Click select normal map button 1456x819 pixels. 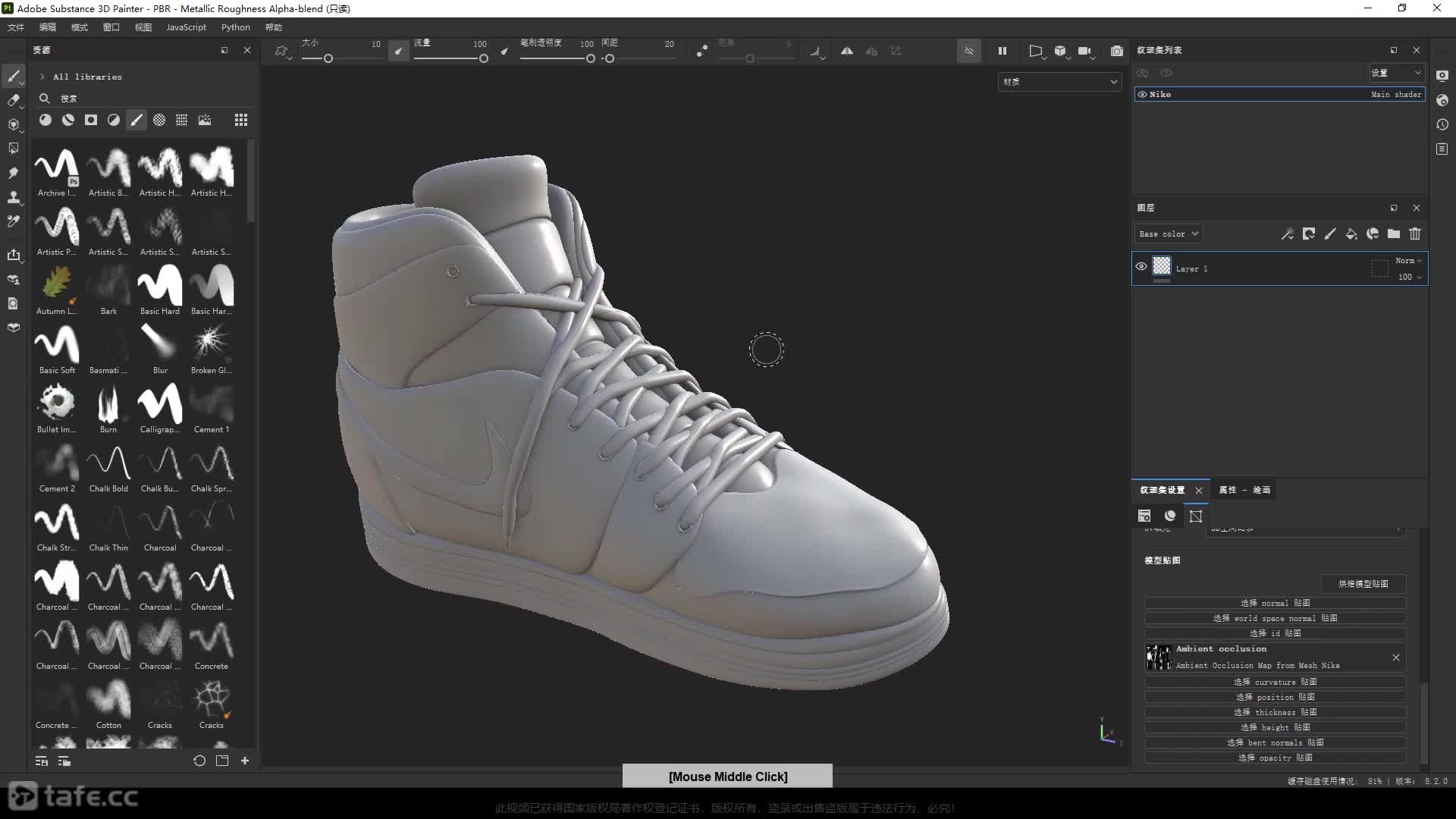pos(1275,603)
